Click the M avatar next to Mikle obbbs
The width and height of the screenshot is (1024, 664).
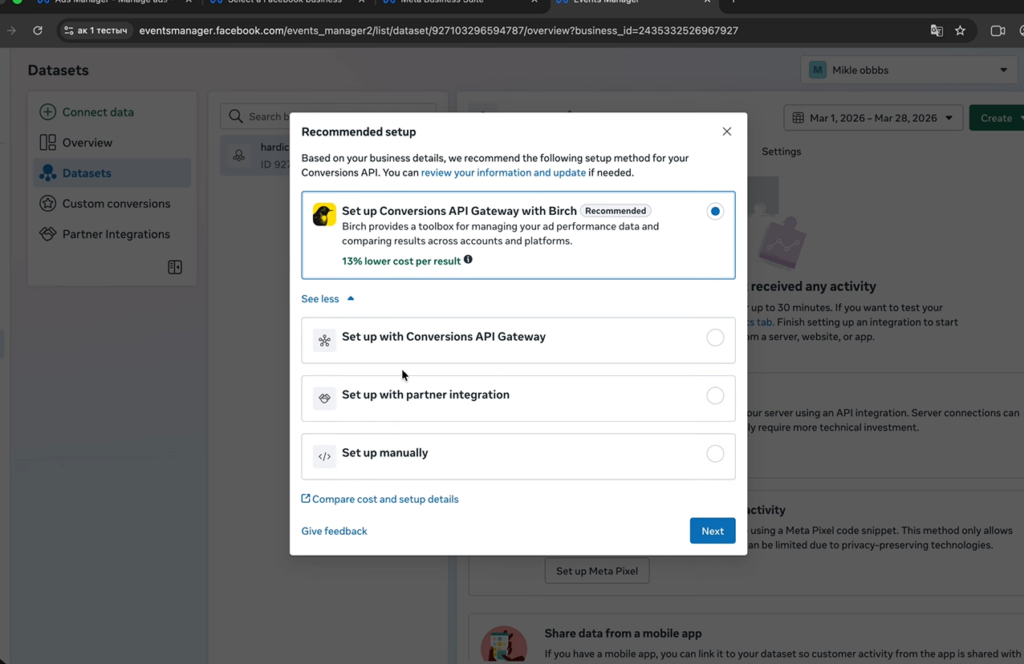click(818, 70)
